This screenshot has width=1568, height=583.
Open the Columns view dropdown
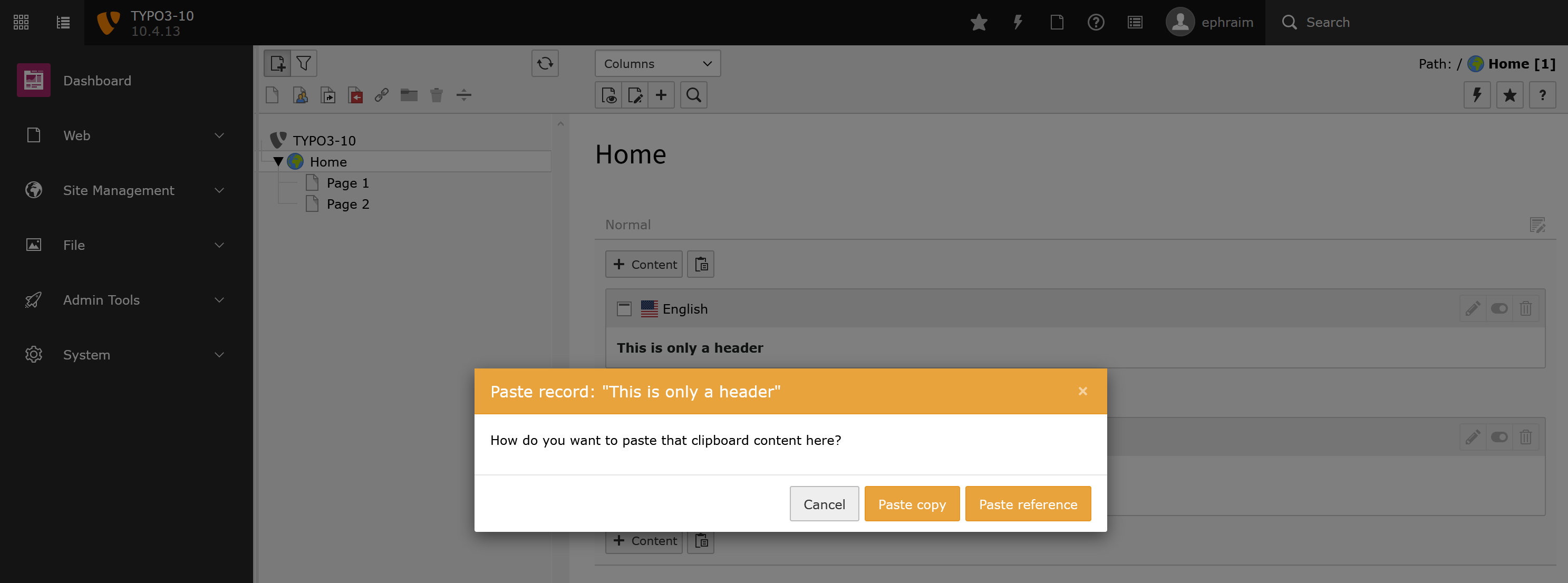pyautogui.click(x=657, y=63)
